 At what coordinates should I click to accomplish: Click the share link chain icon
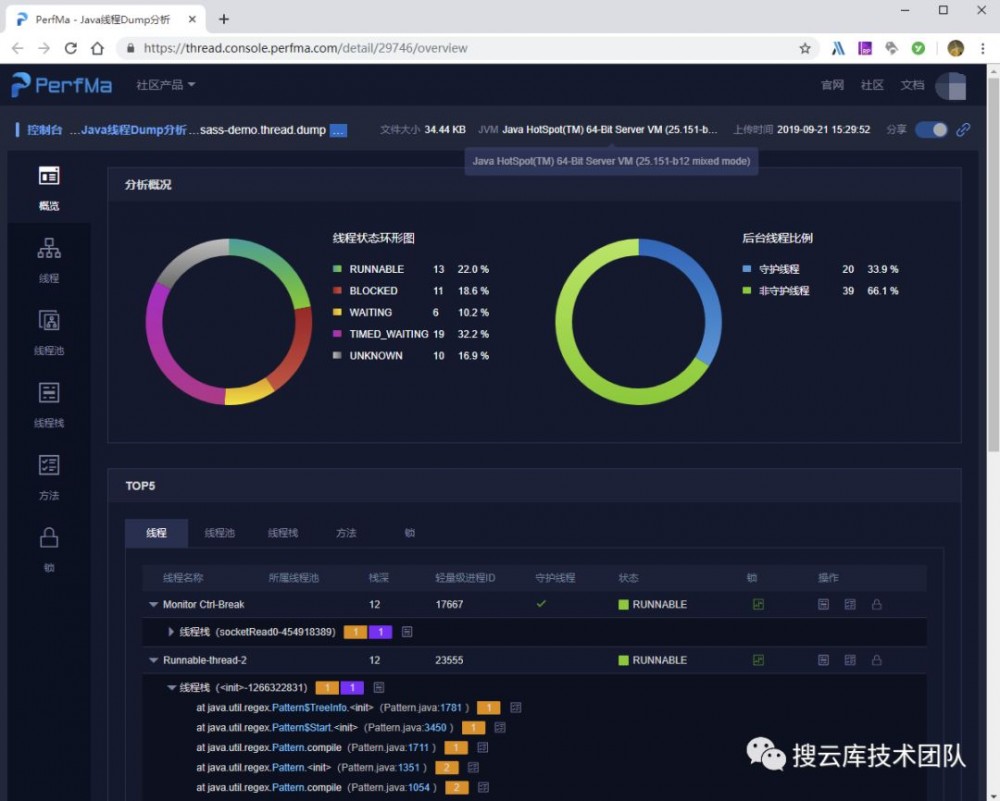(963, 130)
